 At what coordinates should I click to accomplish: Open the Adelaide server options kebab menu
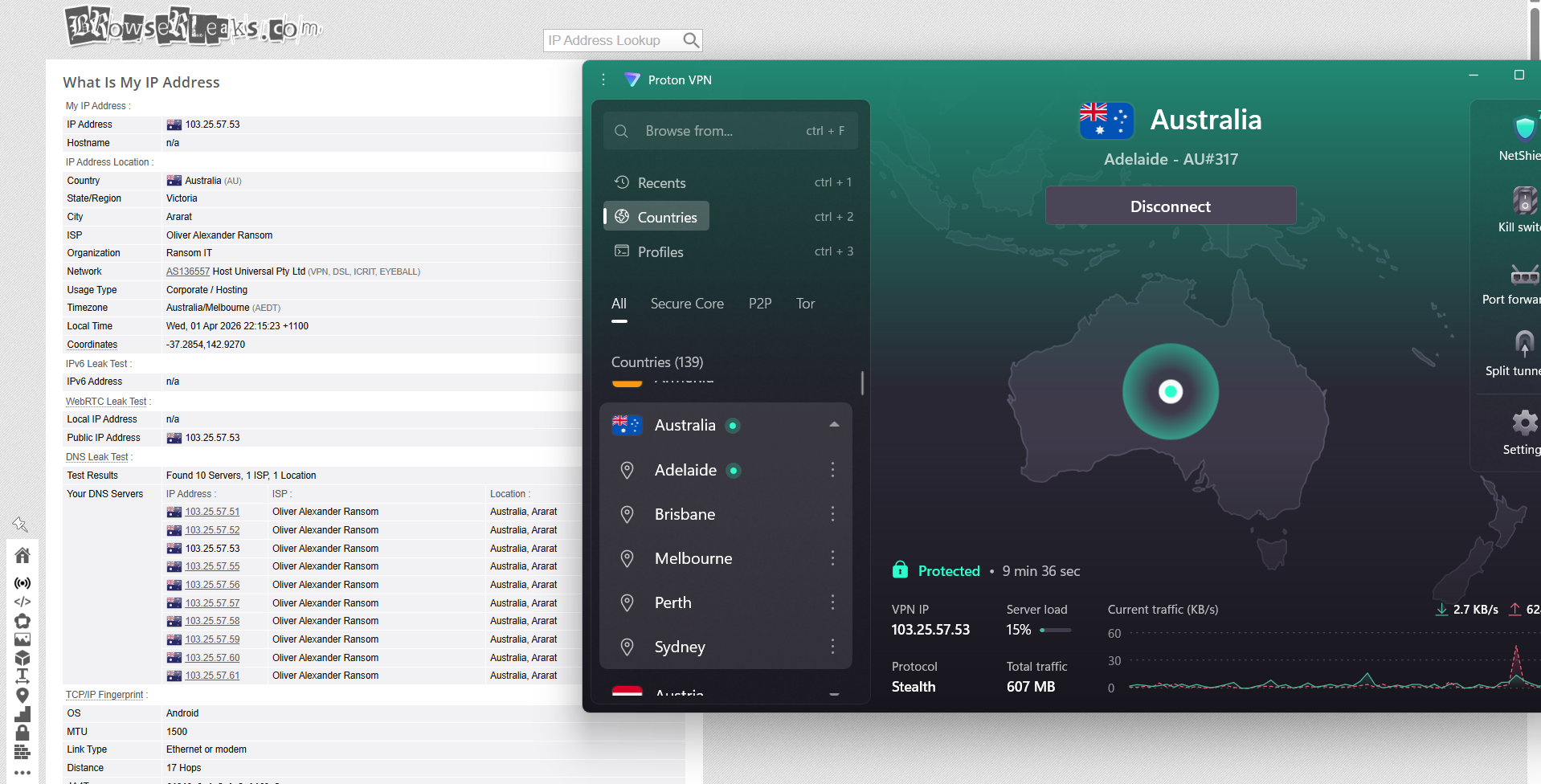pyautogui.click(x=833, y=470)
